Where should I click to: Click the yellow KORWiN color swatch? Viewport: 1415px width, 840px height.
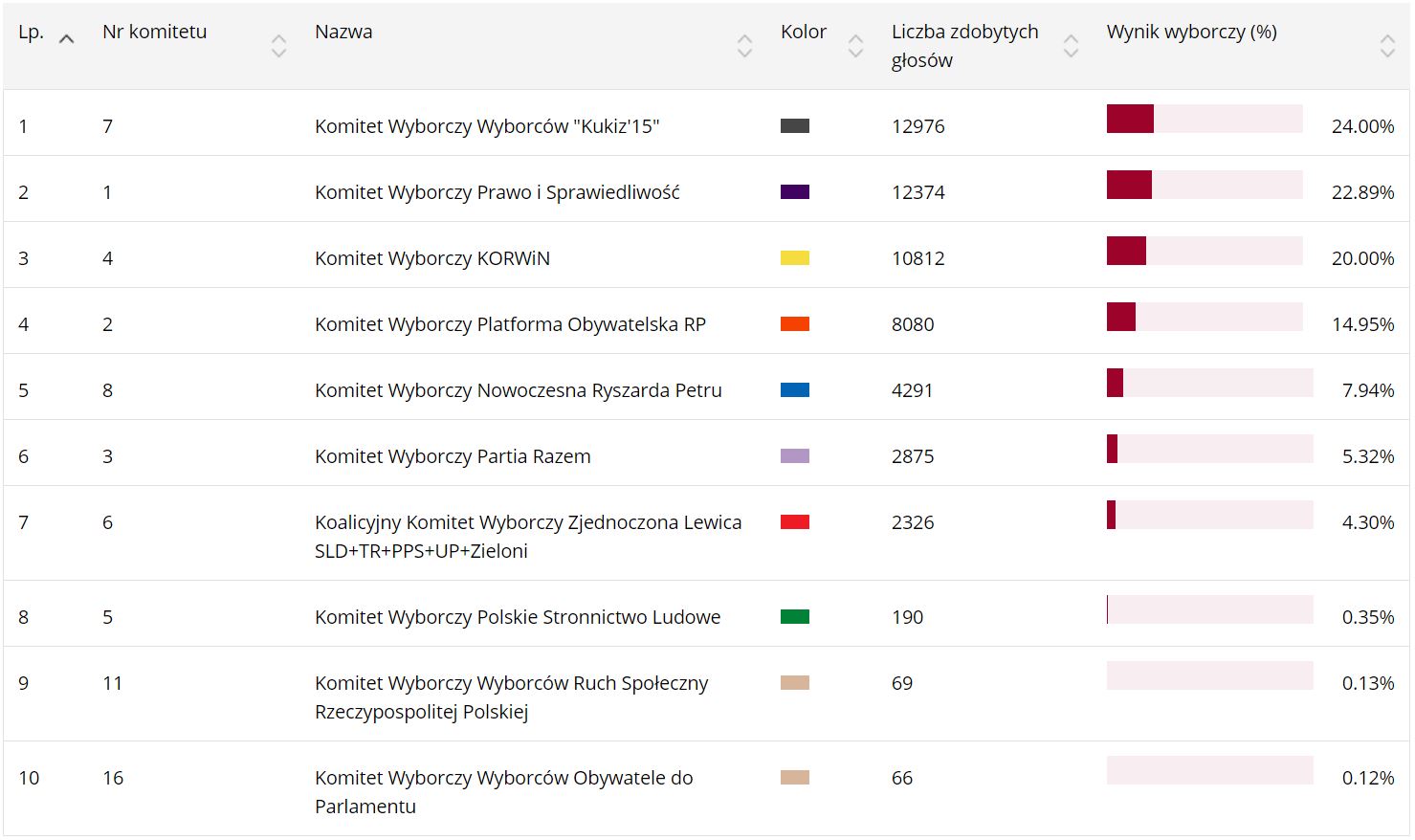click(x=794, y=258)
